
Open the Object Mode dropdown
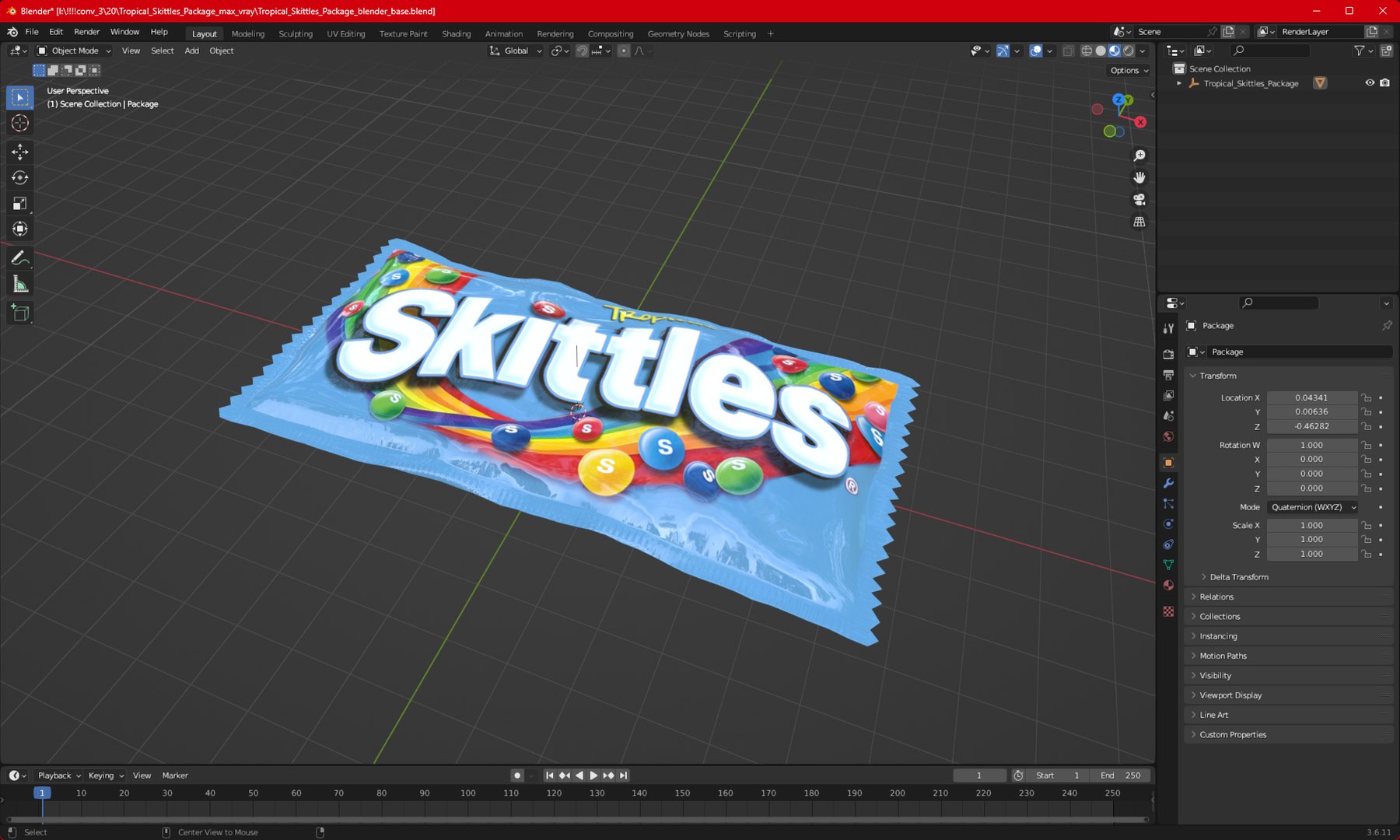[74, 51]
